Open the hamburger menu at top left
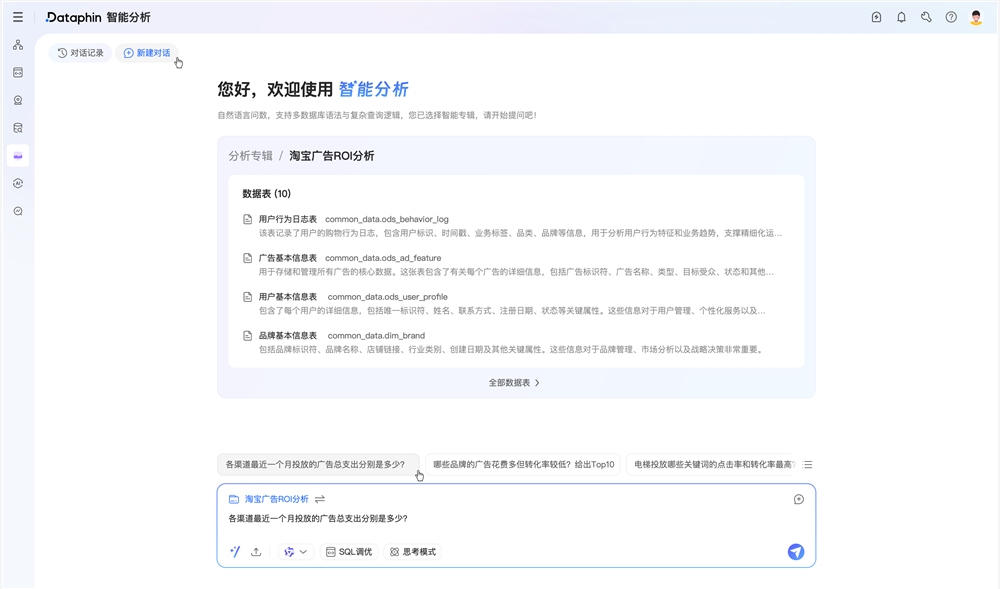 coord(18,17)
